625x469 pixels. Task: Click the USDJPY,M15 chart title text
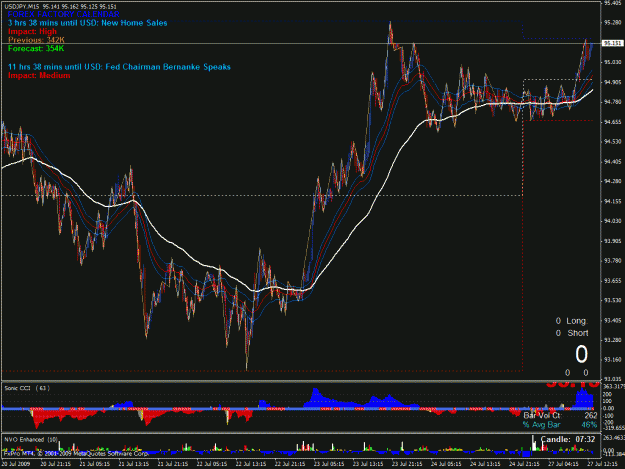tap(60, 7)
